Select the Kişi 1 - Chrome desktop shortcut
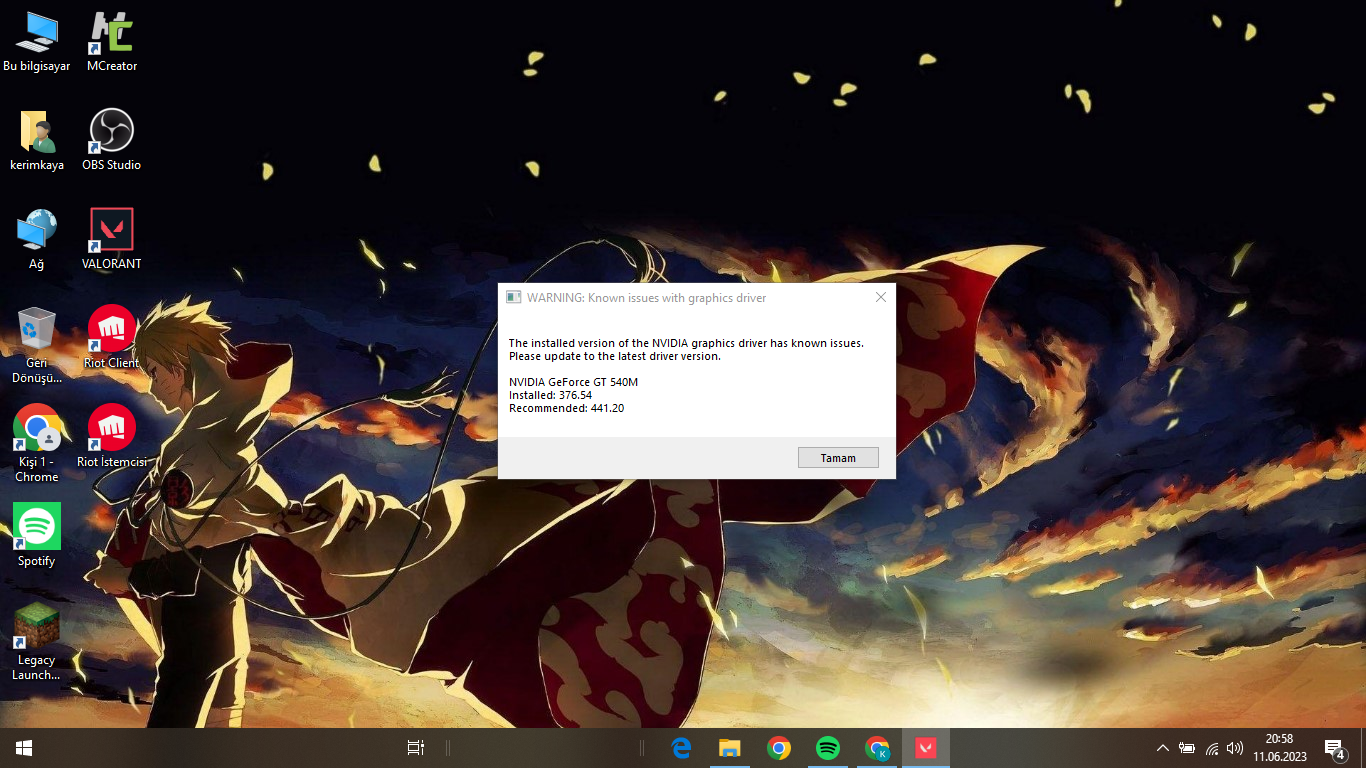 click(x=37, y=444)
